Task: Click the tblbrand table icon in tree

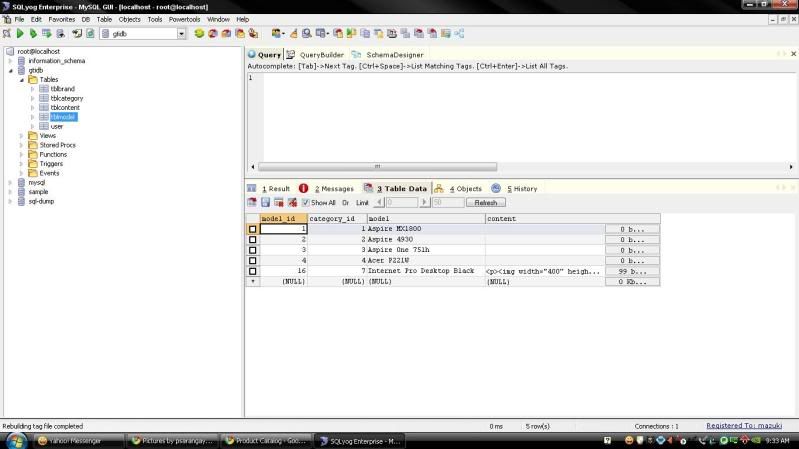Action: pyautogui.click(x=43, y=89)
